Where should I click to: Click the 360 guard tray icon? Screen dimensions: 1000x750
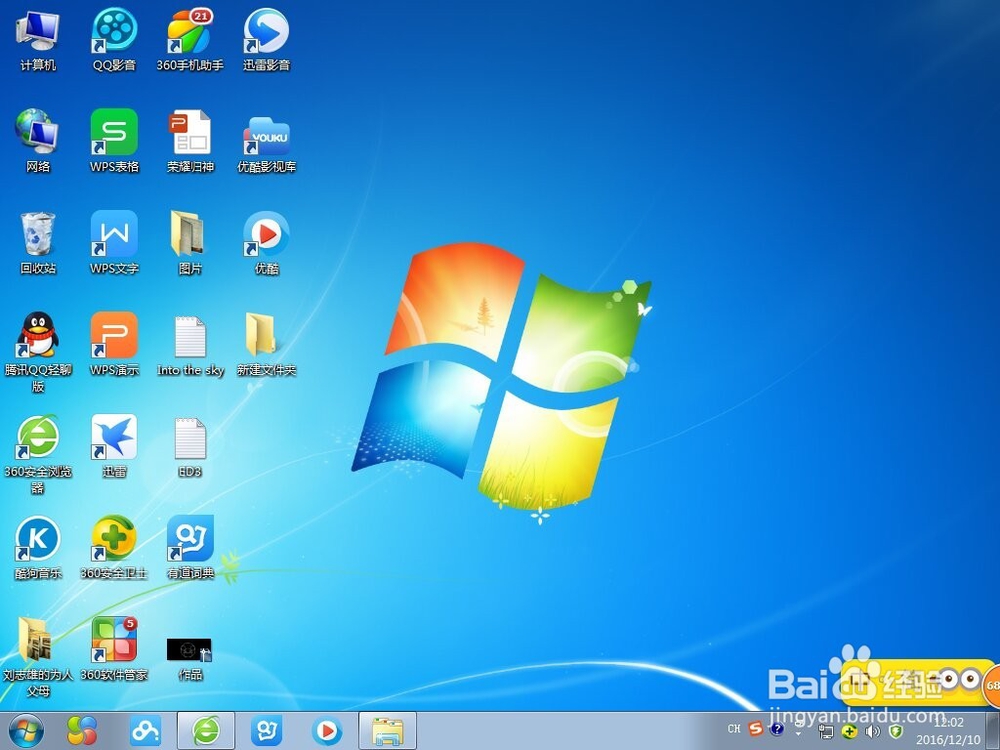[849, 732]
